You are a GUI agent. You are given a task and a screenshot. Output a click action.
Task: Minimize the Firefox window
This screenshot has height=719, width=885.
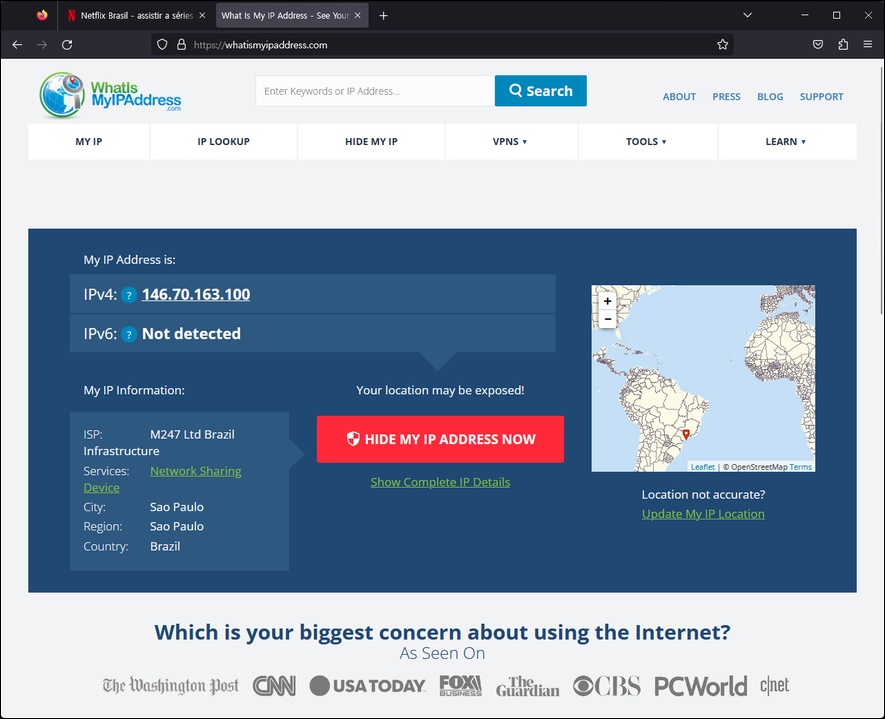[x=805, y=15]
